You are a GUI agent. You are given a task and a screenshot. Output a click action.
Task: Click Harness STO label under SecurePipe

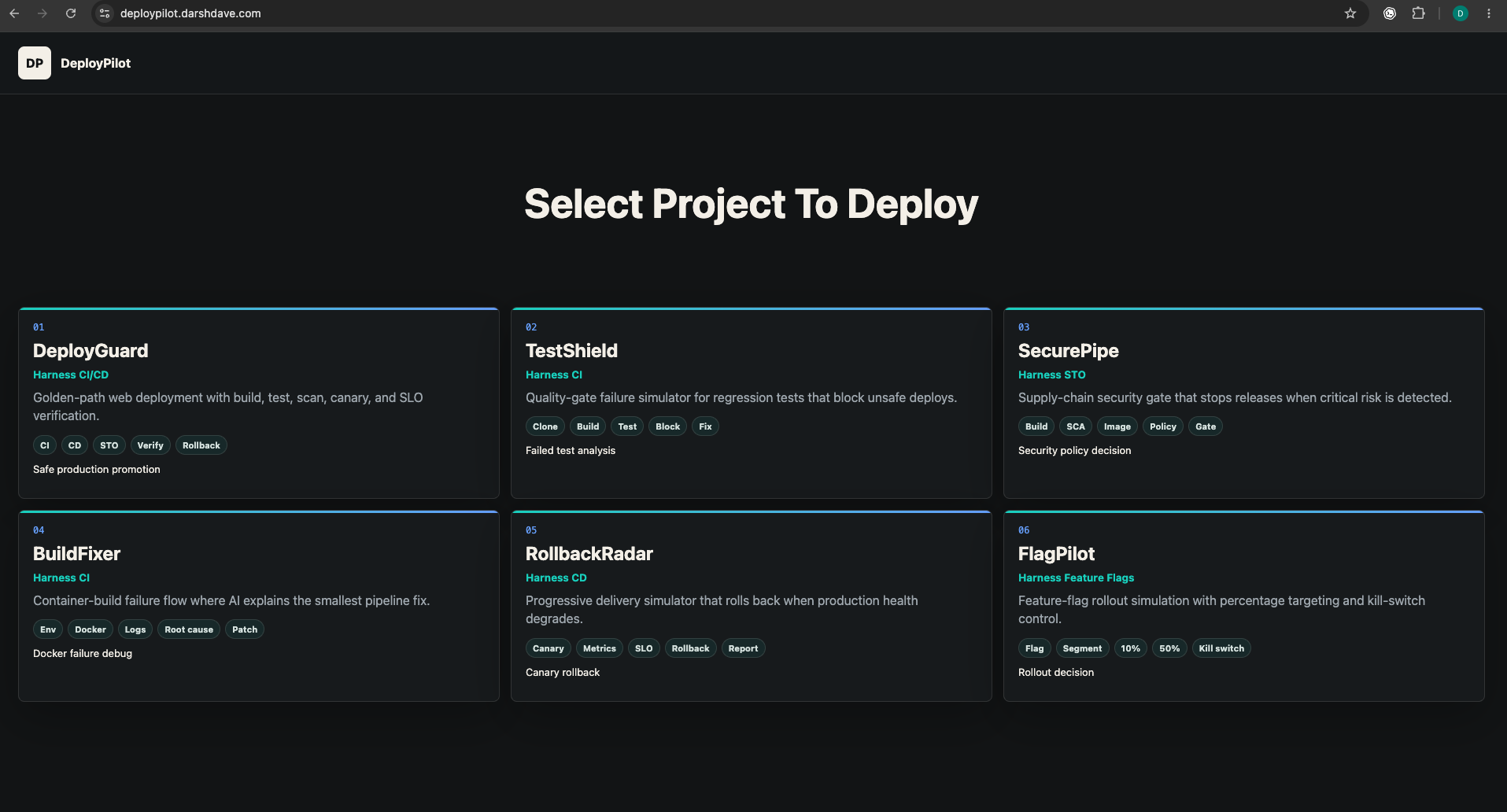click(1051, 375)
